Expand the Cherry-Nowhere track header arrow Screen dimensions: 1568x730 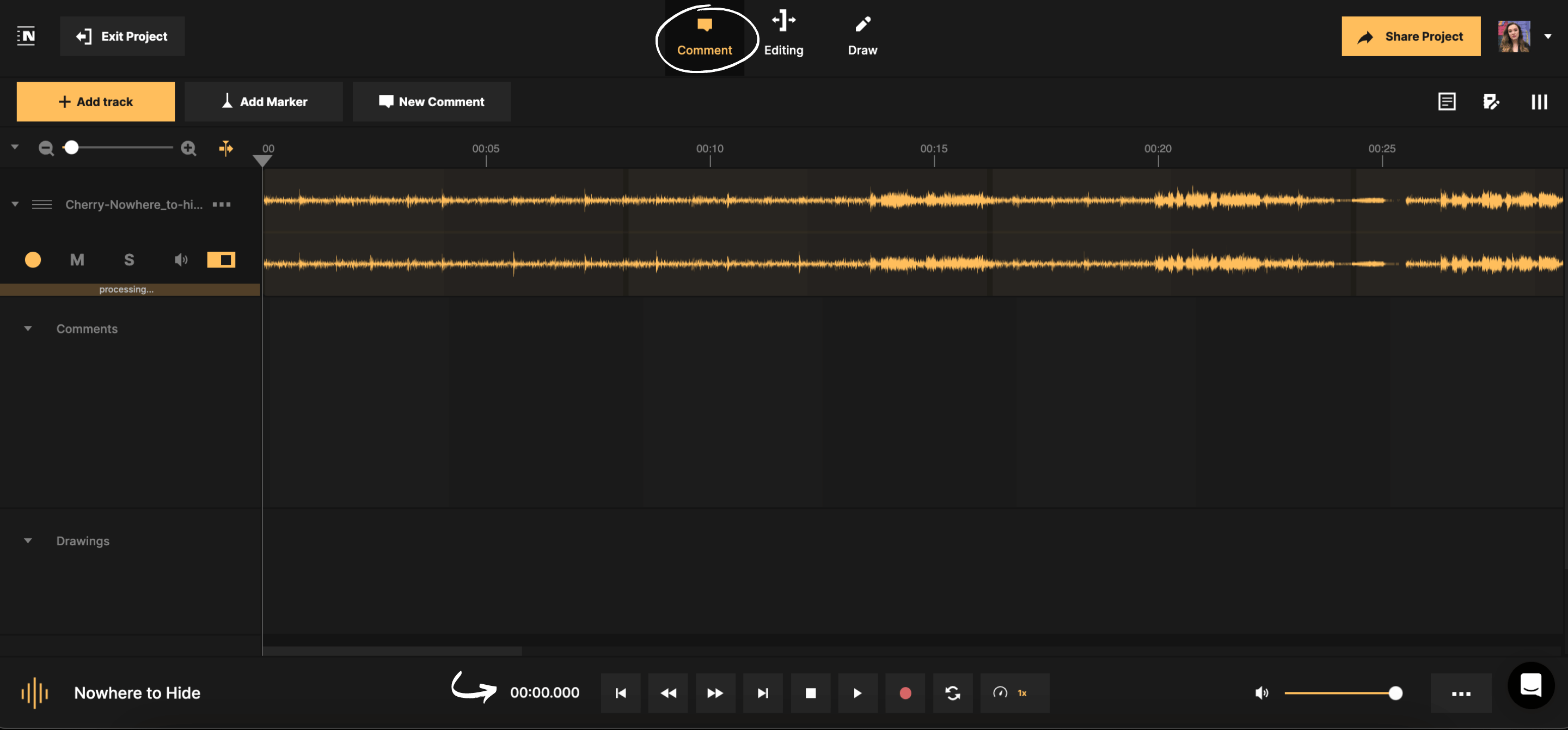15,204
